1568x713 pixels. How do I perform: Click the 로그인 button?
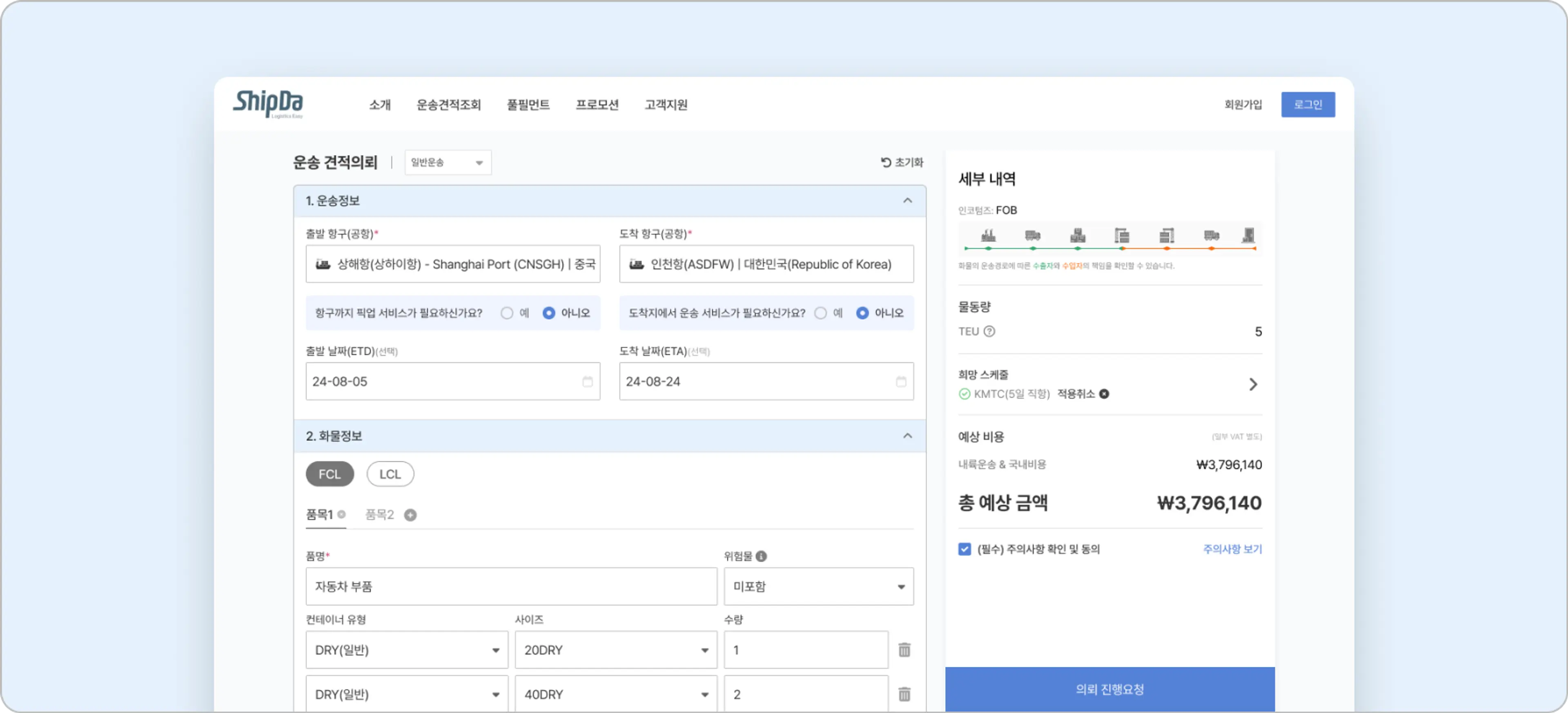[1308, 105]
